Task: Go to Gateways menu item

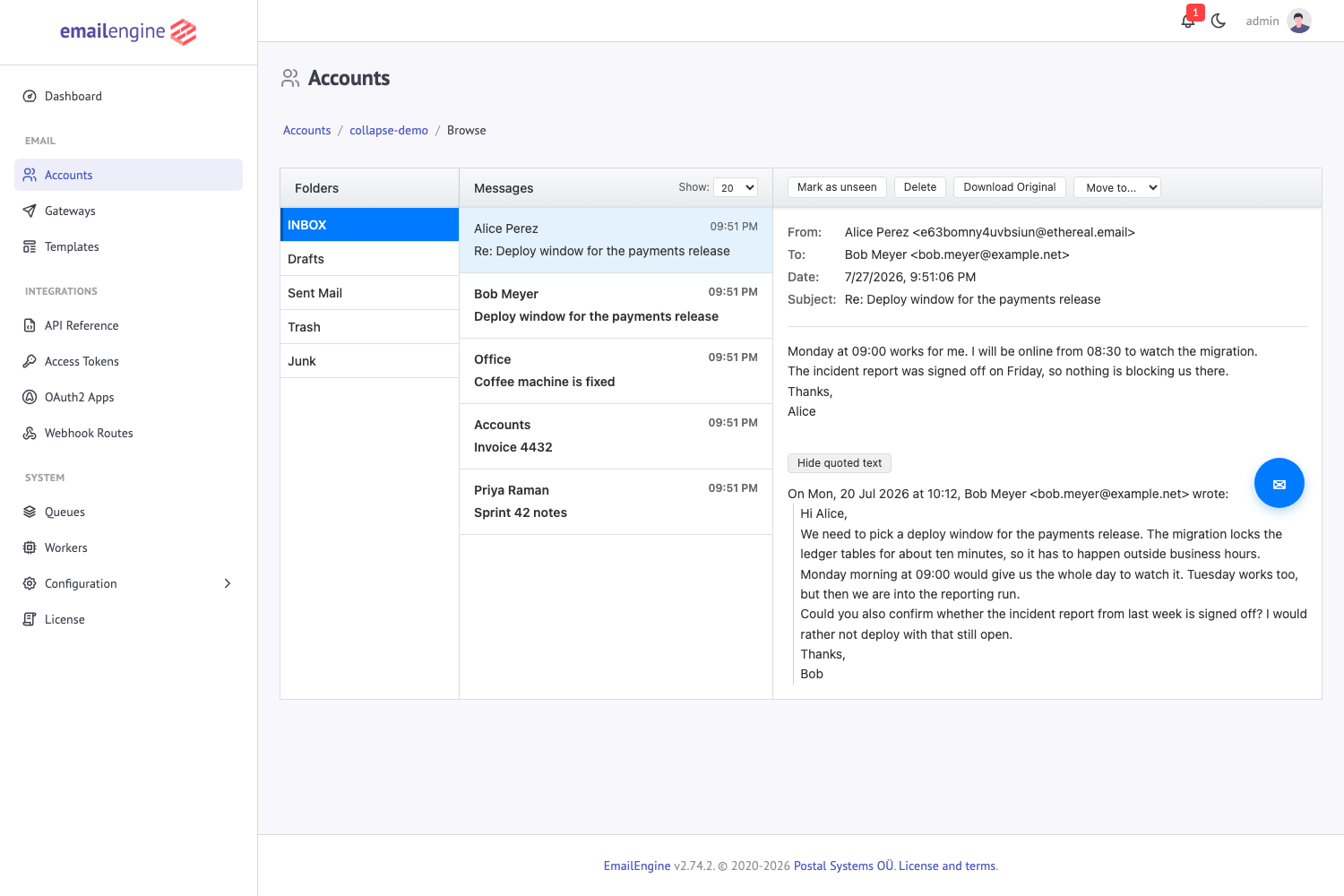Action: [x=128, y=211]
